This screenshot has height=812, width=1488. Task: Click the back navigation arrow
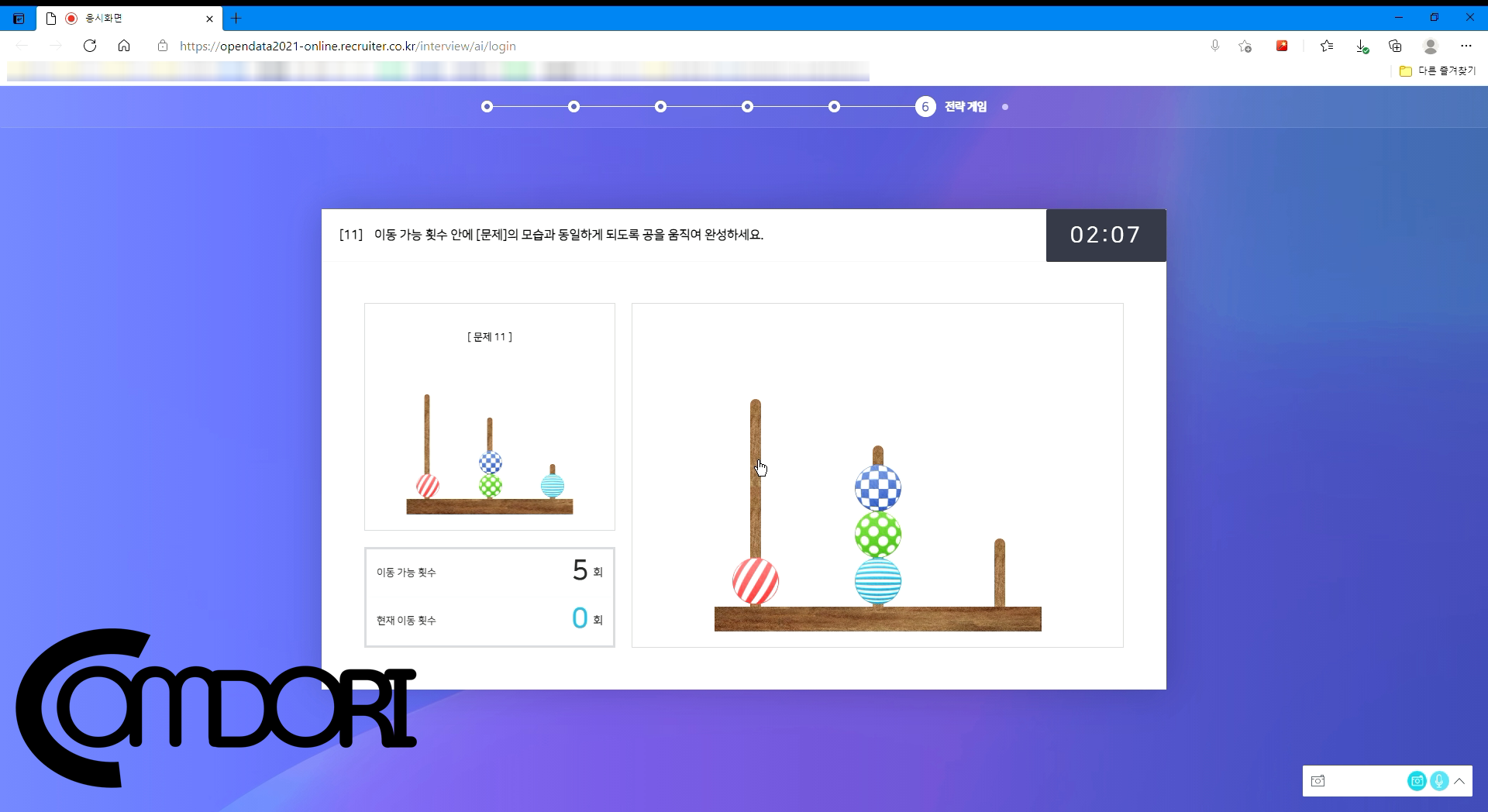tap(22, 46)
